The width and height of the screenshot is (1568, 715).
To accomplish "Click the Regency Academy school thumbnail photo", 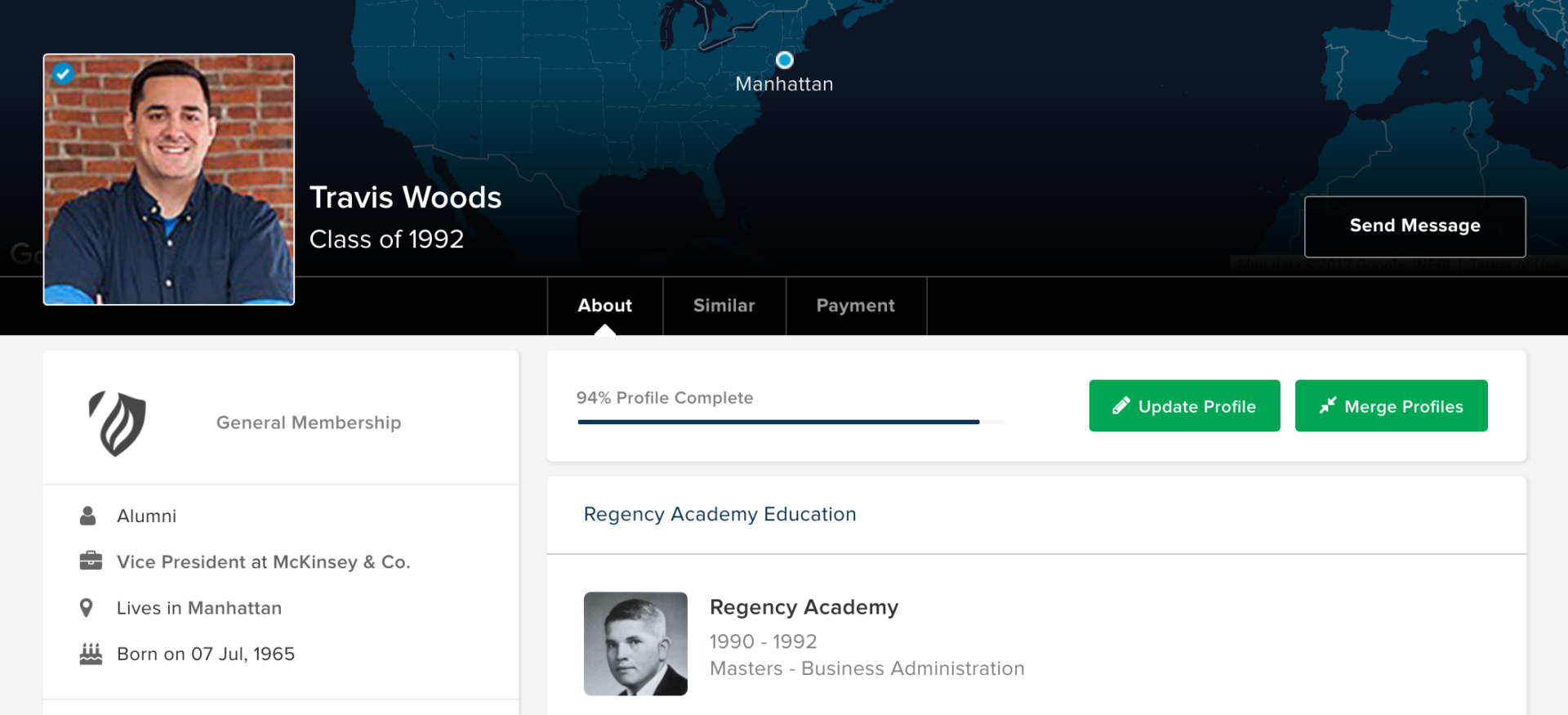I will pyautogui.click(x=636, y=643).
